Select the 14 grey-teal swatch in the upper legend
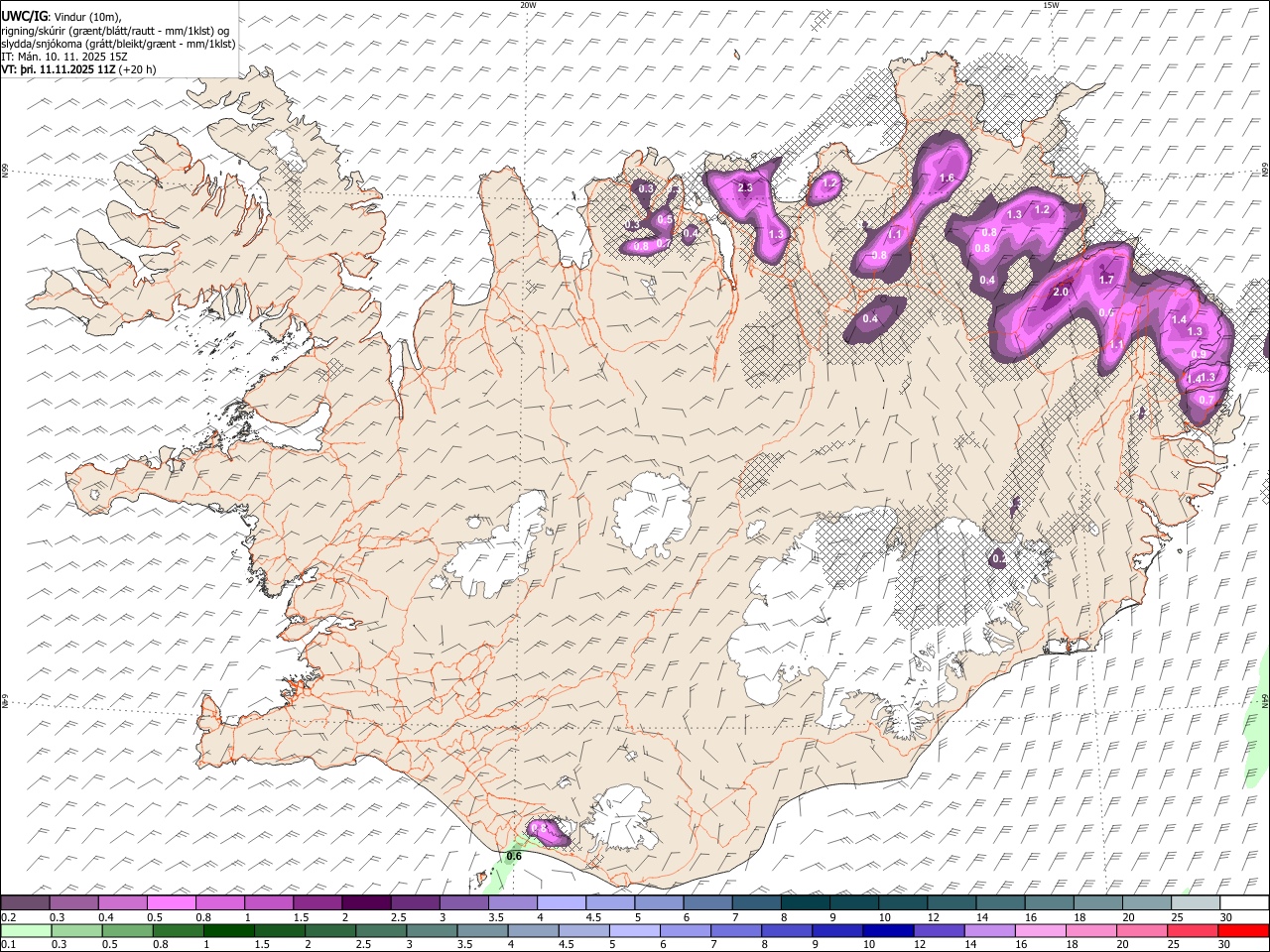 pyautogui.click(x=1001, y=903)
